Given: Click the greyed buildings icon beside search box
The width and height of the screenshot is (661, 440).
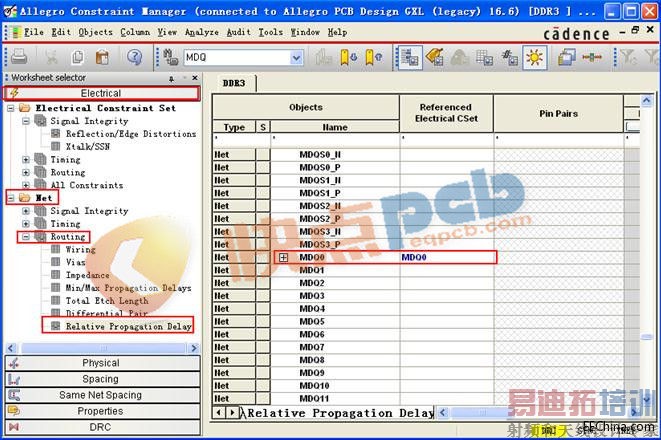Looking at the screenshot, I should click(x=323, y=57).
